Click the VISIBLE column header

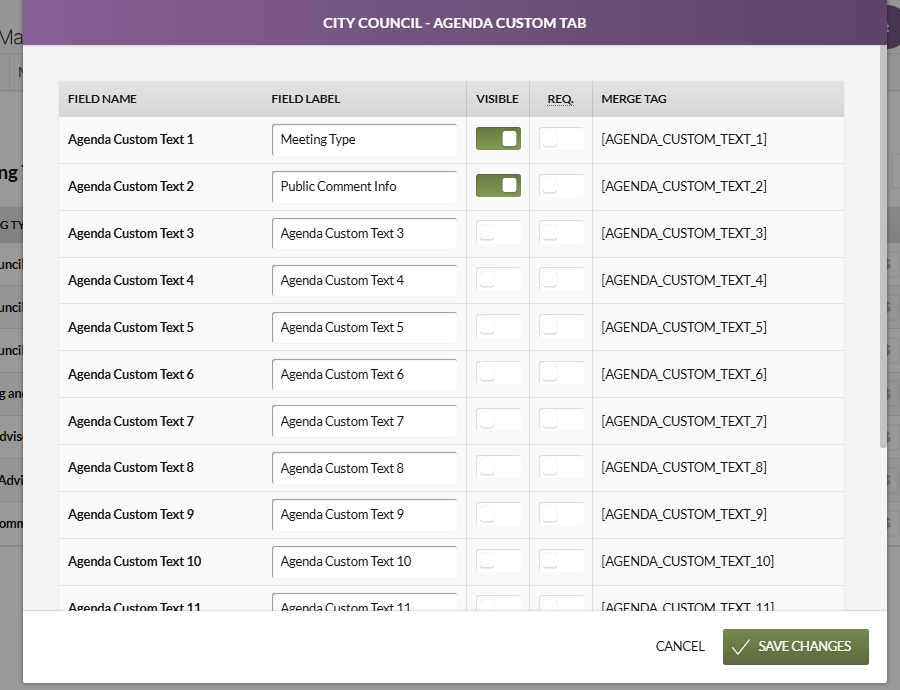pos(497,99)
